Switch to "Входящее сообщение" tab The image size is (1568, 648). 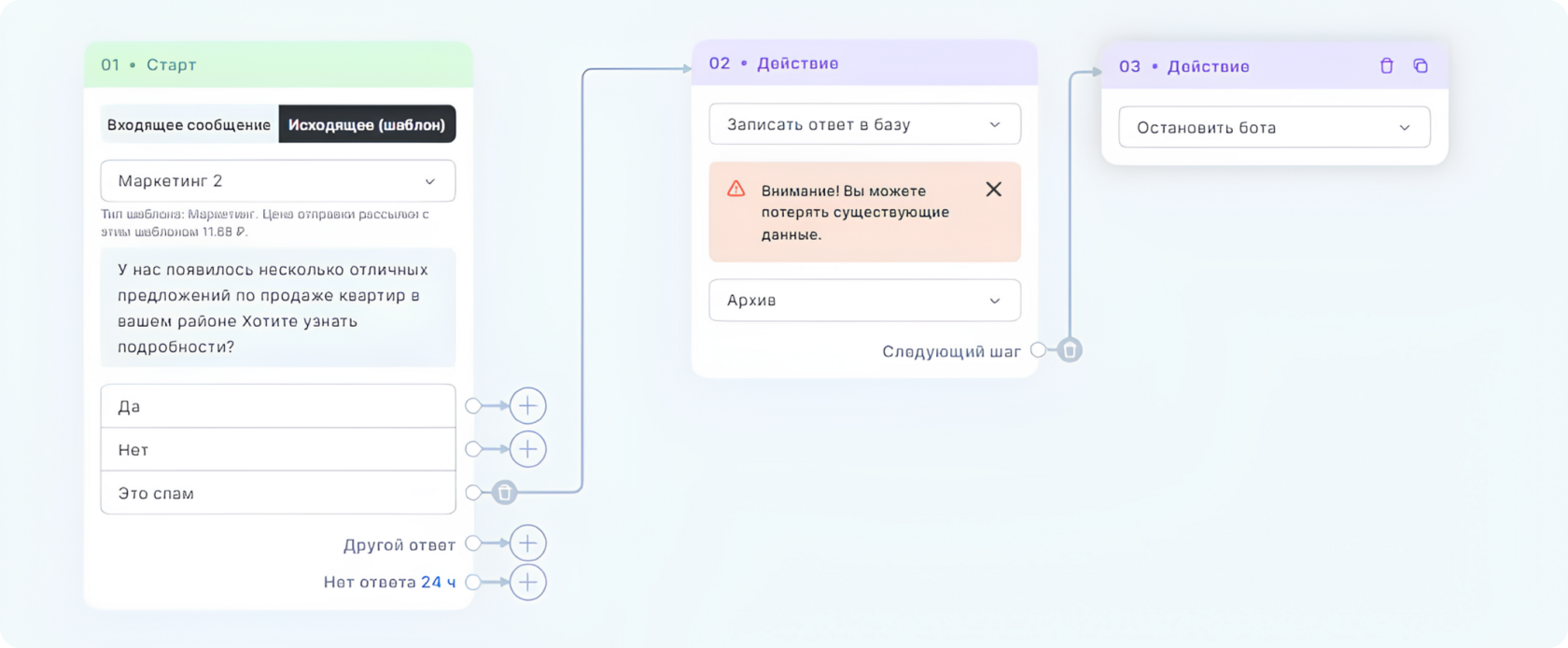(189, 125)
